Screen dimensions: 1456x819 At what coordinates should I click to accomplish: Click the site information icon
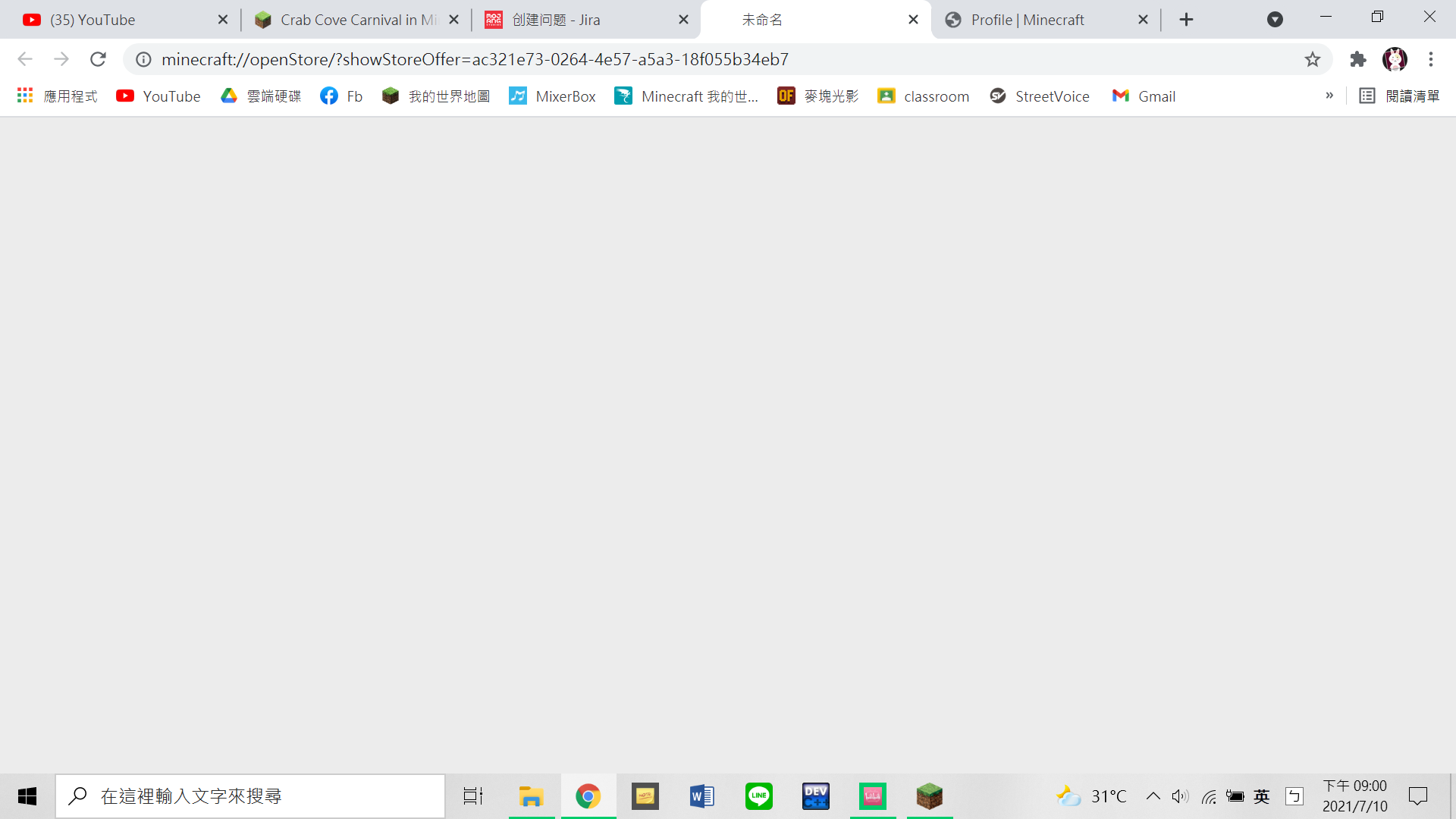click(143, 59)
